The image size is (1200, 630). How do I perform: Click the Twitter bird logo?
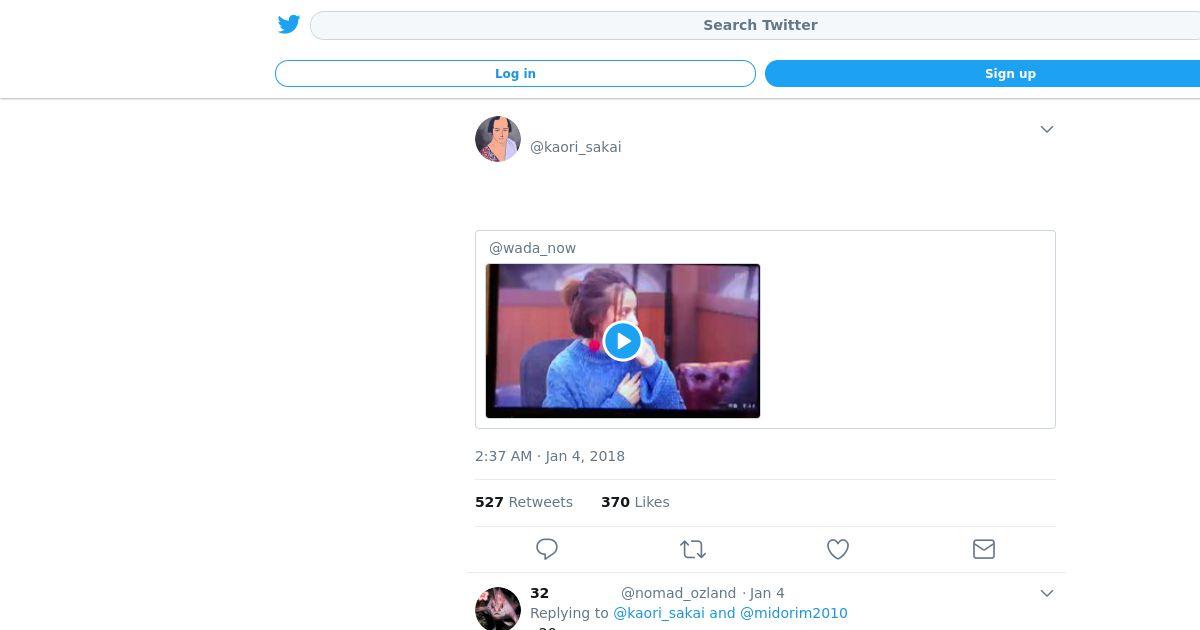289,24
